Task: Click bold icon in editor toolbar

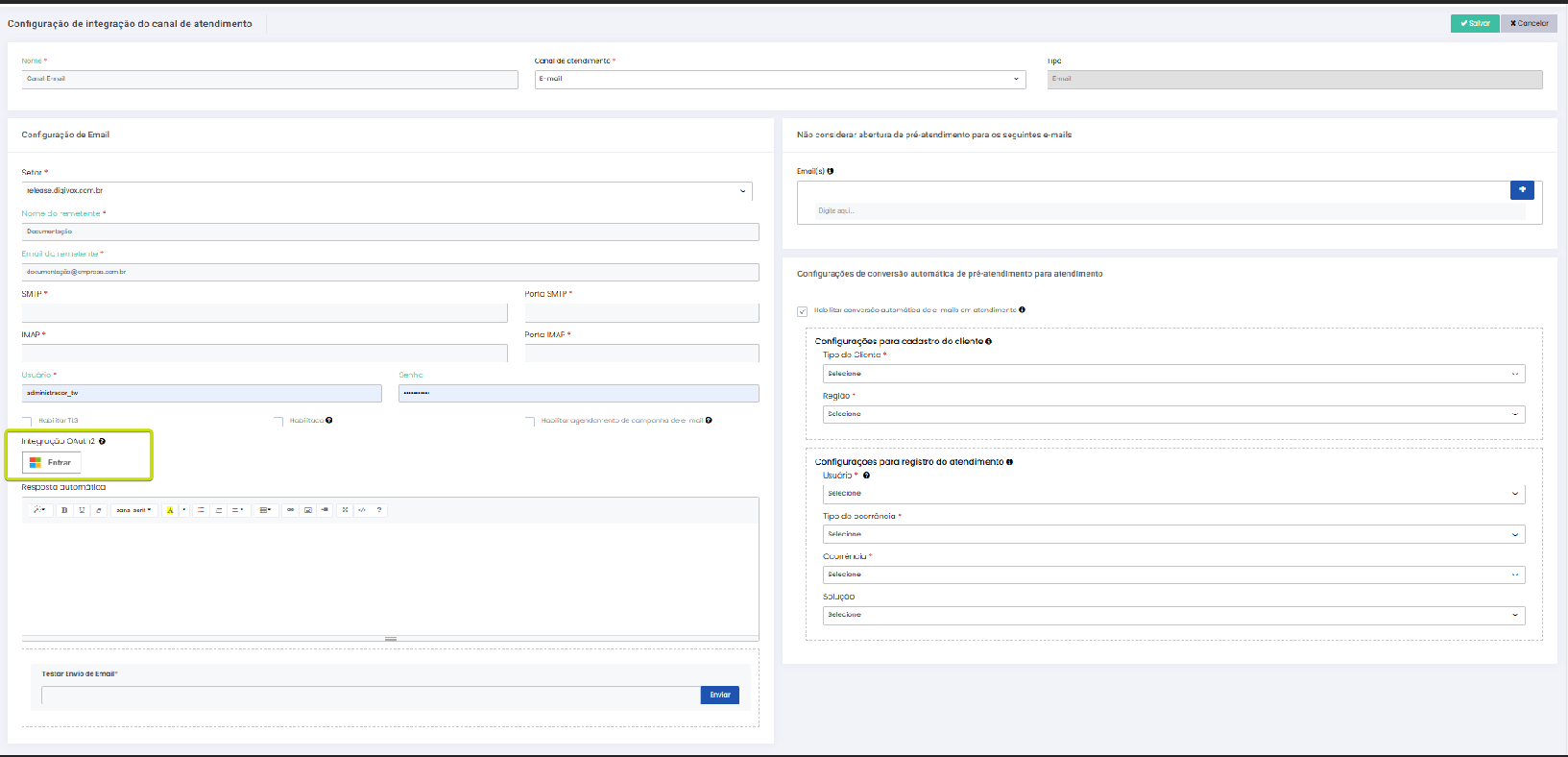Action: point(64,510)
